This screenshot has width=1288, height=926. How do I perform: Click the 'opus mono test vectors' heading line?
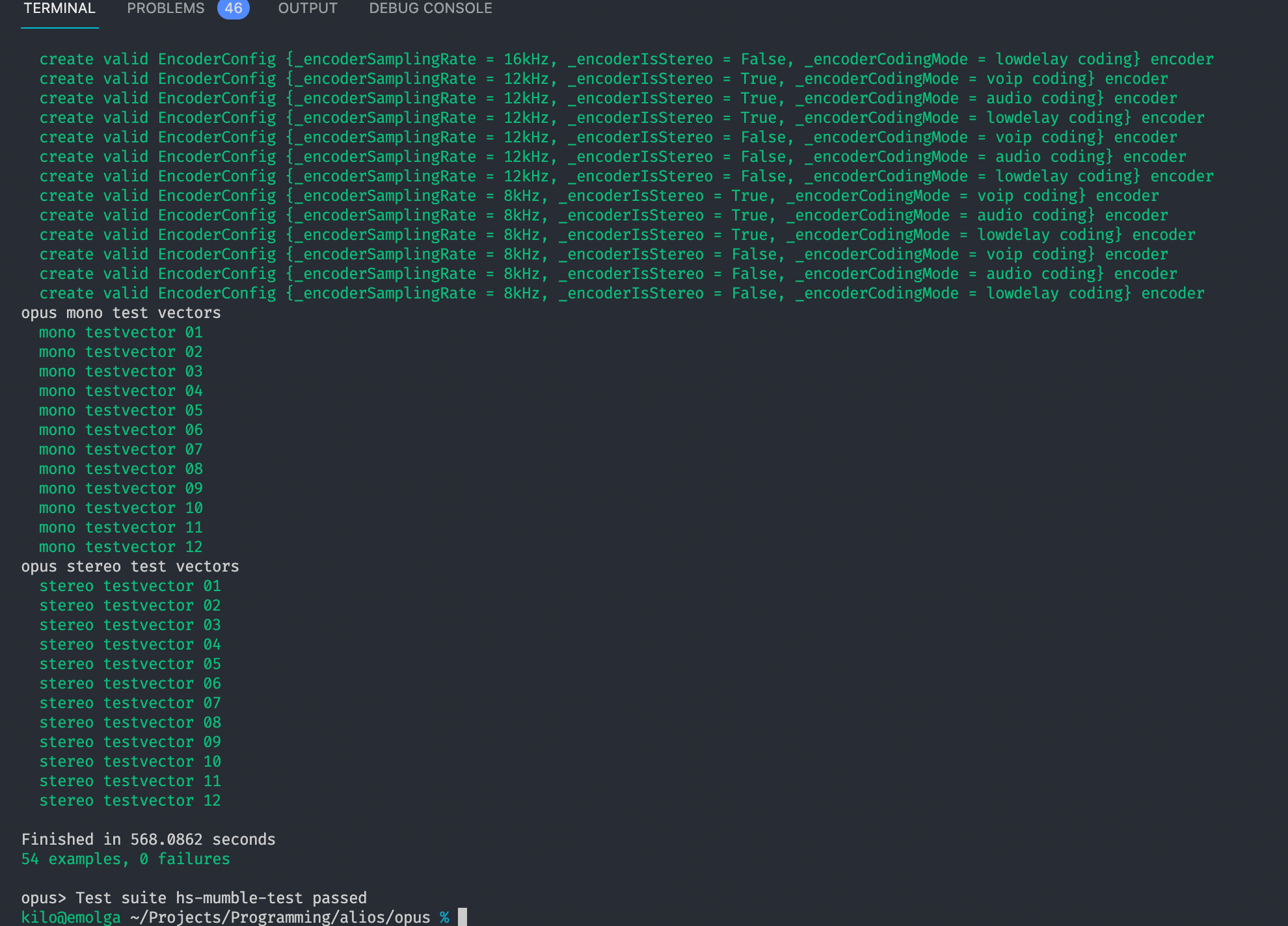121,313
